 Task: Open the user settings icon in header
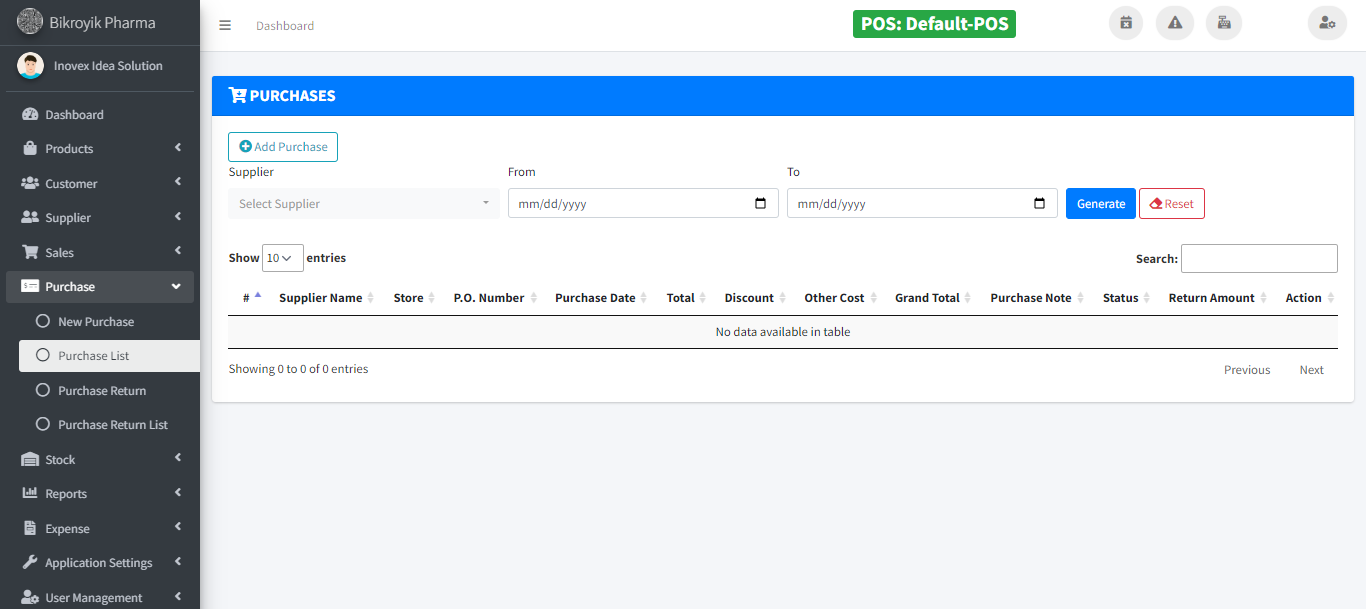(1327, 23)
